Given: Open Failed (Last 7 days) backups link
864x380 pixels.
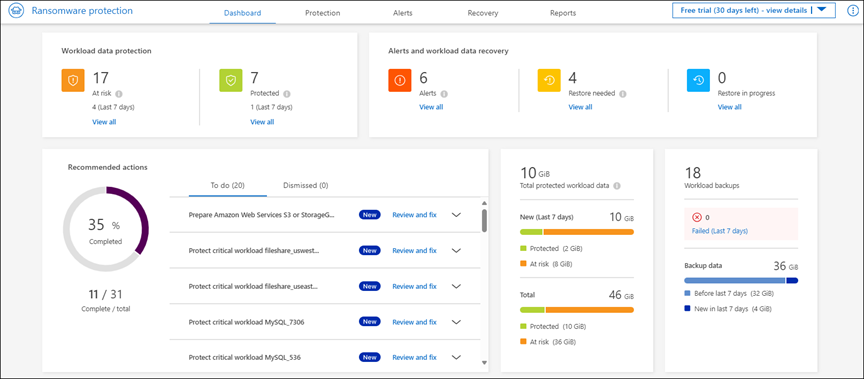Looking at the screenshot, I should pos(720,231).
